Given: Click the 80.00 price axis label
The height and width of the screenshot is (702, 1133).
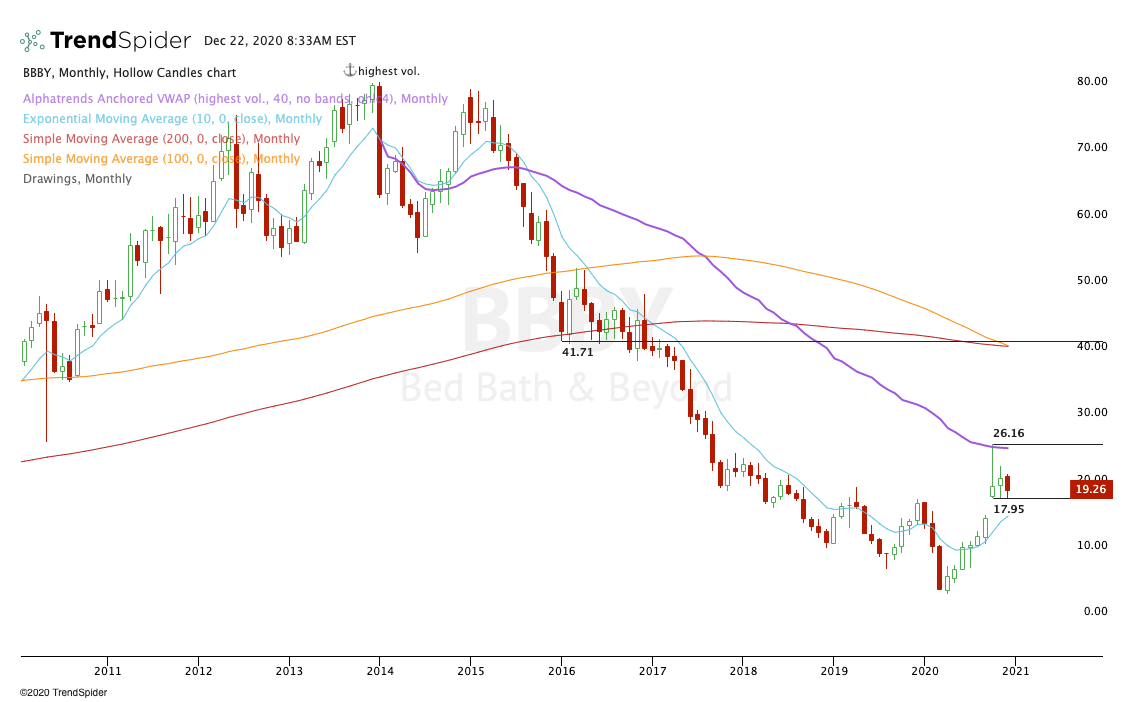Looking at the screenshot, I should pyautogui.click(x=1092, y=81).
